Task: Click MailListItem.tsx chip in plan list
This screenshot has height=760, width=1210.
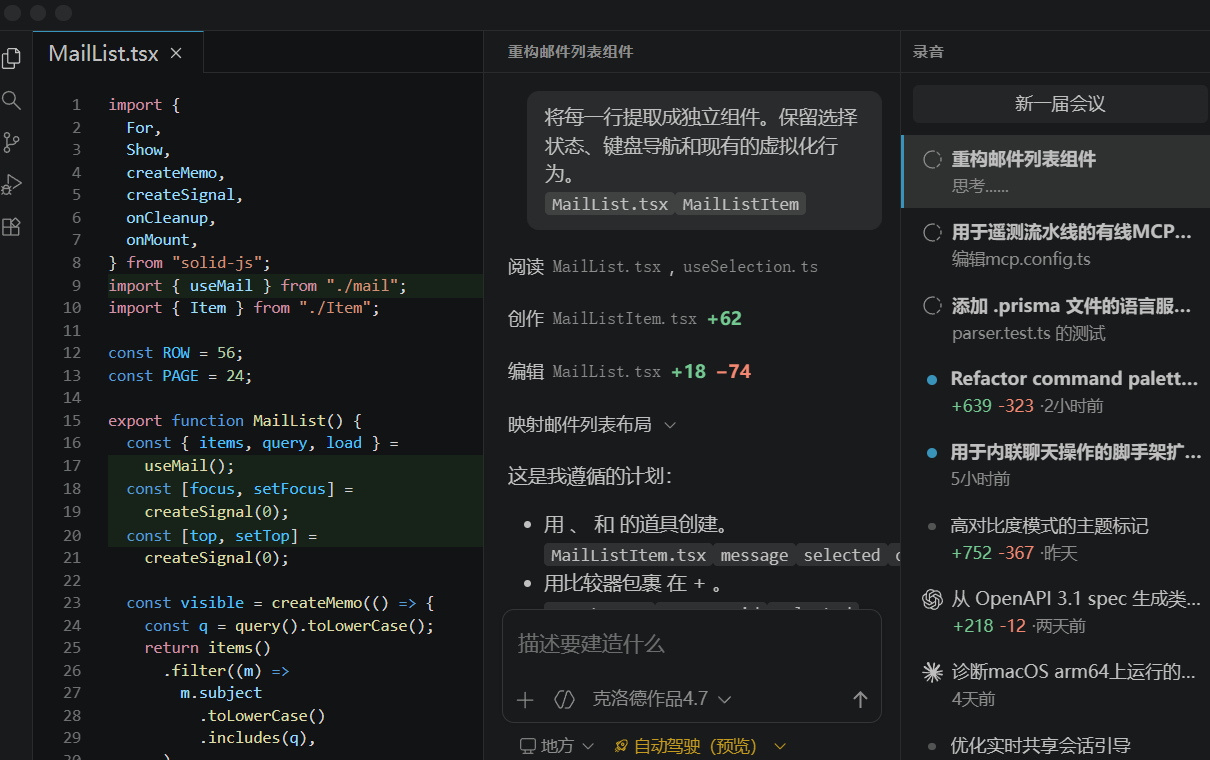Action: [x=628, y=555]
